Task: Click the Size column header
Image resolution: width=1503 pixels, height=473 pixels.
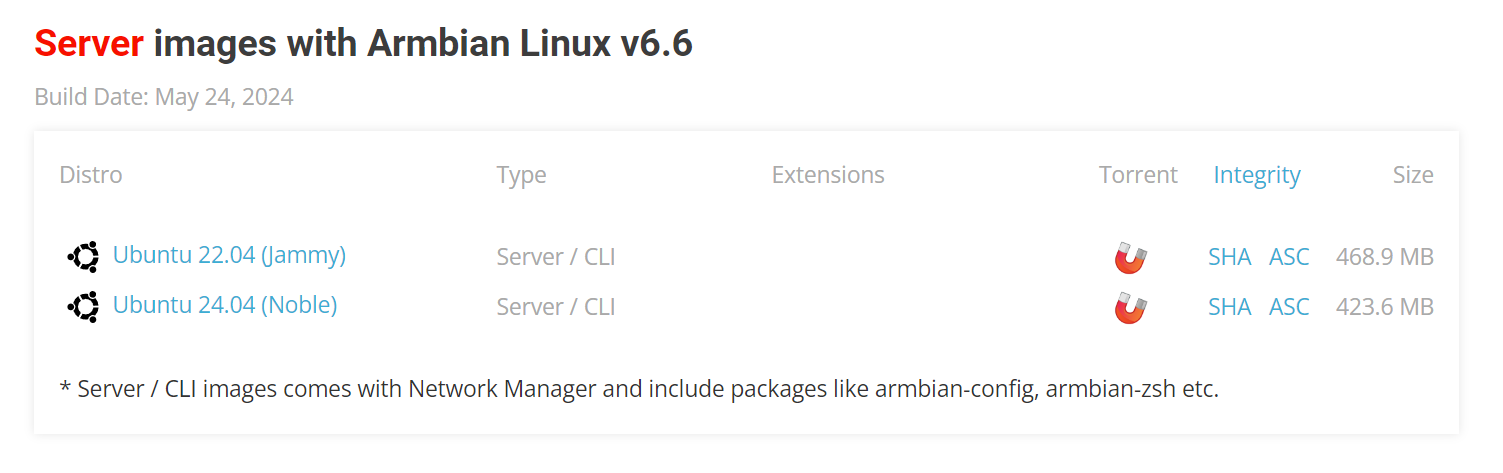Action: (1413, 175)
